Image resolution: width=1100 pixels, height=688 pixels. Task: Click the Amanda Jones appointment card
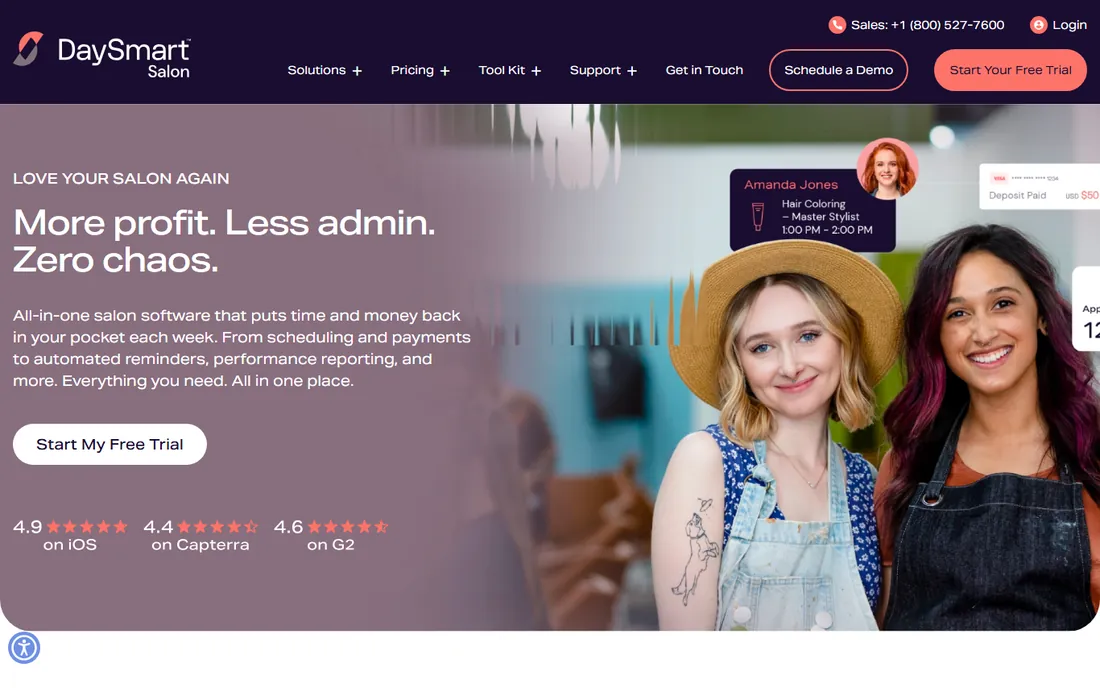pyautogui.click(x=812, y=210)
